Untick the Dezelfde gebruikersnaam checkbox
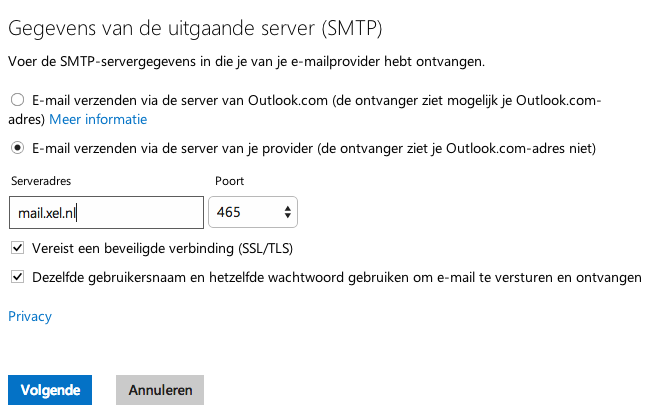This screenshot has width=659, height=413. (17, 277)
